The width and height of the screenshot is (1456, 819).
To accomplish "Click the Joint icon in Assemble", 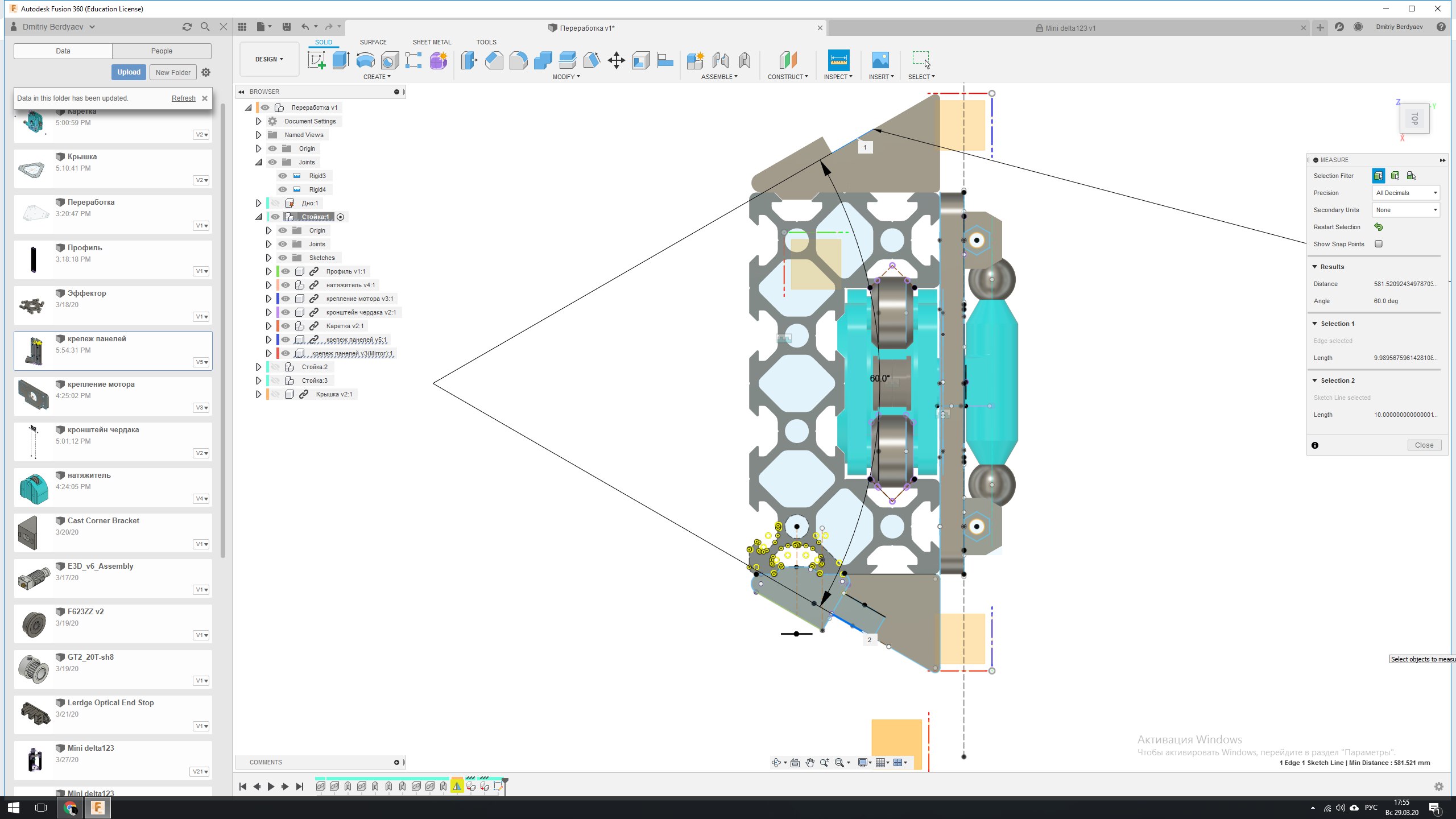I will click(x=720, y=60).
